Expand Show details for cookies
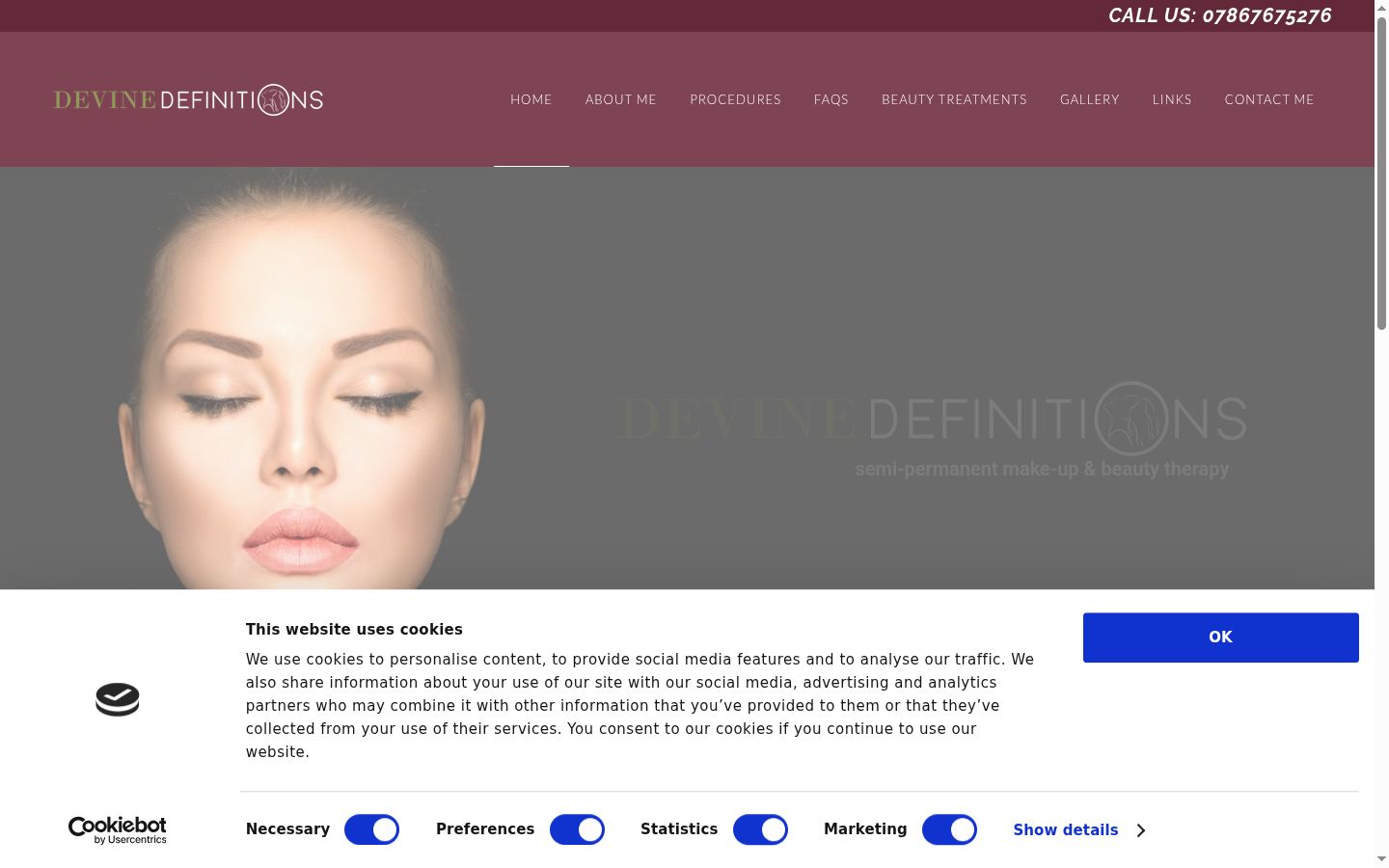The width and height of the screenshot is (1389, 868). (1066, 830)
